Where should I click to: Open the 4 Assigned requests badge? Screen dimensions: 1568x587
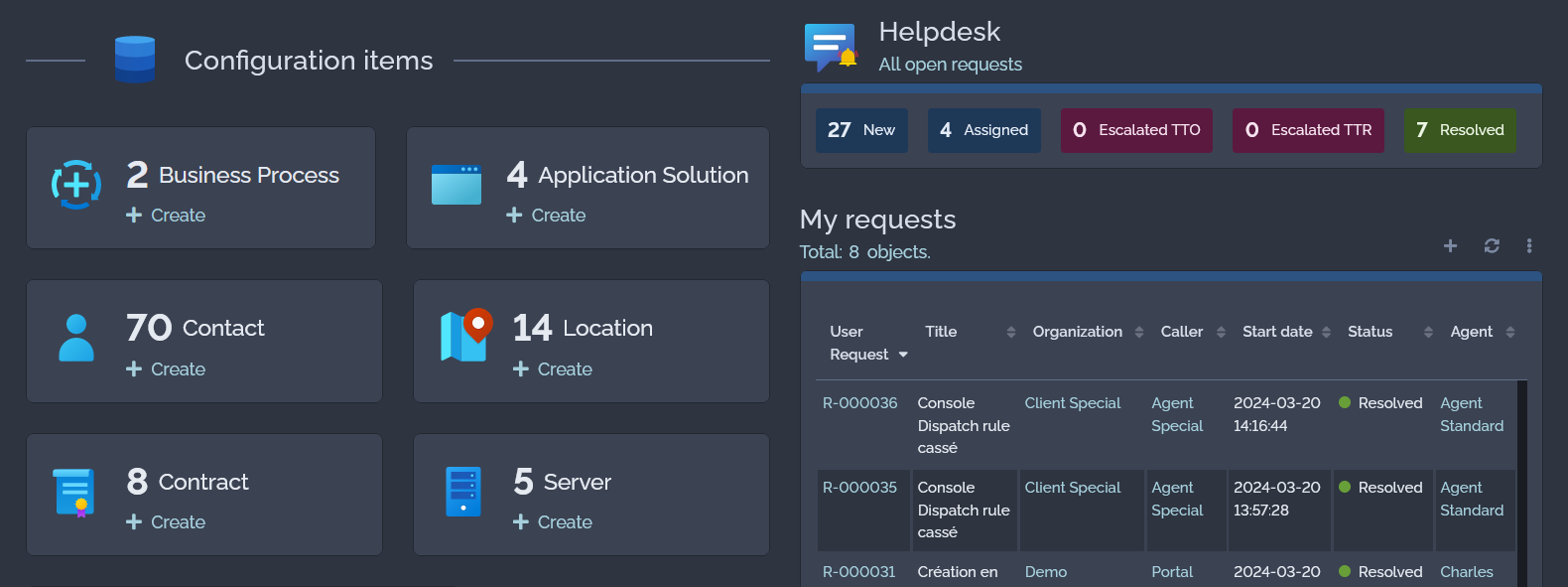[x=983, y=130]
